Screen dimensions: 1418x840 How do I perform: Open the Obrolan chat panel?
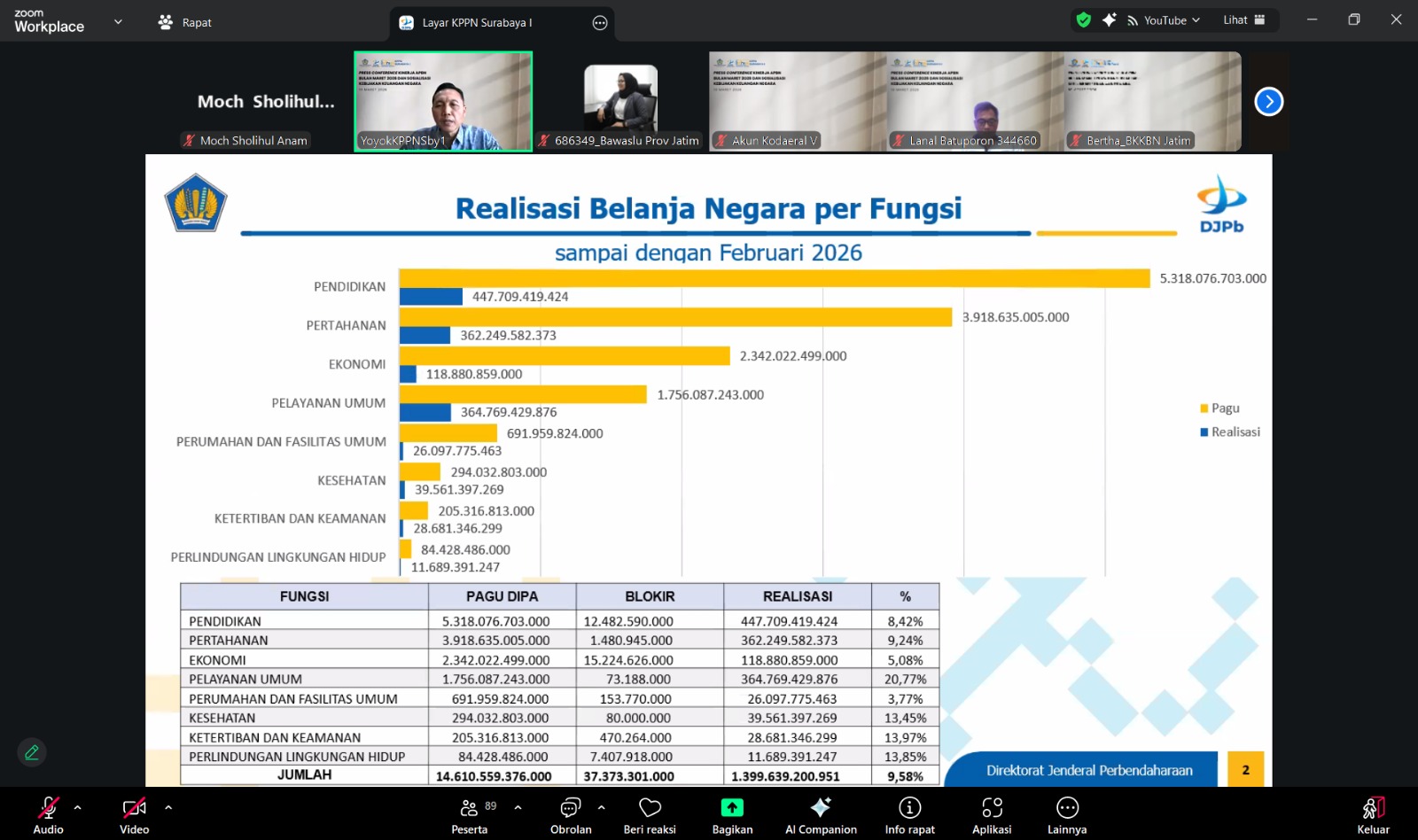pyautogui.click(x=571, y=815)
